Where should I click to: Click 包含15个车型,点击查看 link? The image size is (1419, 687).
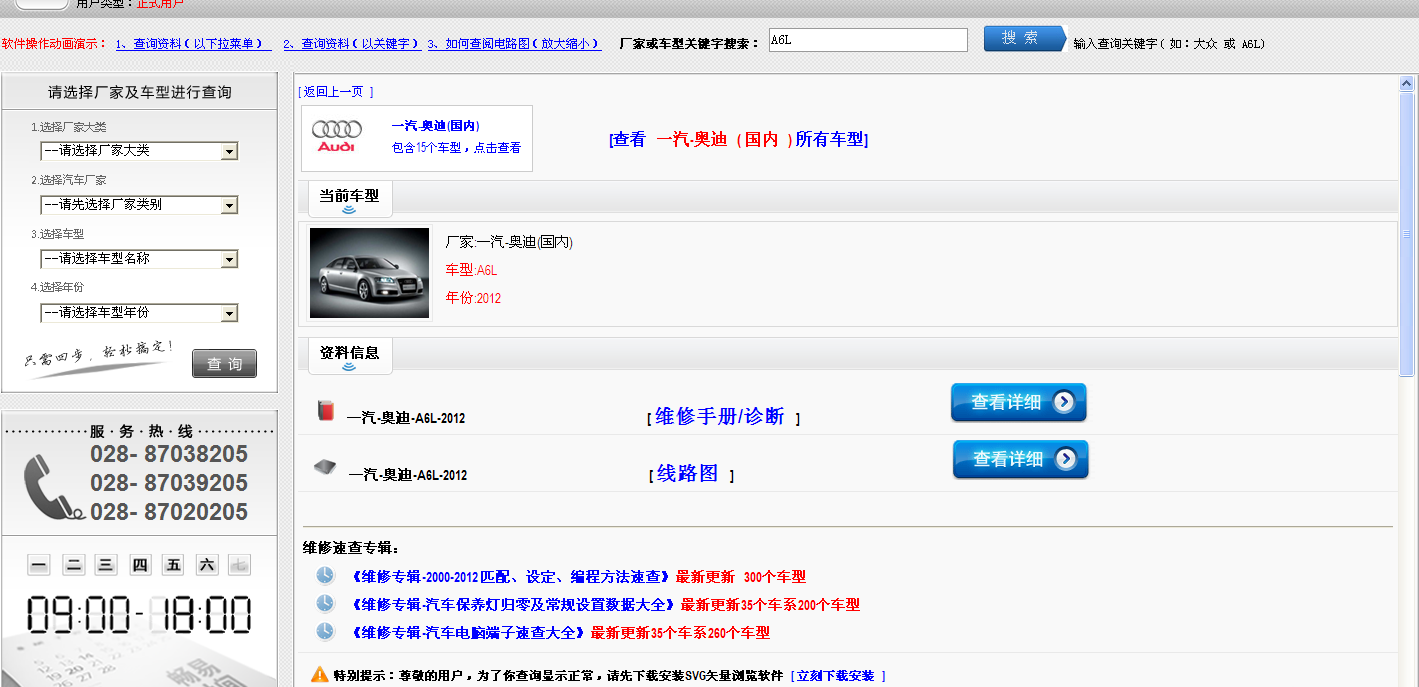click(456, 148)
